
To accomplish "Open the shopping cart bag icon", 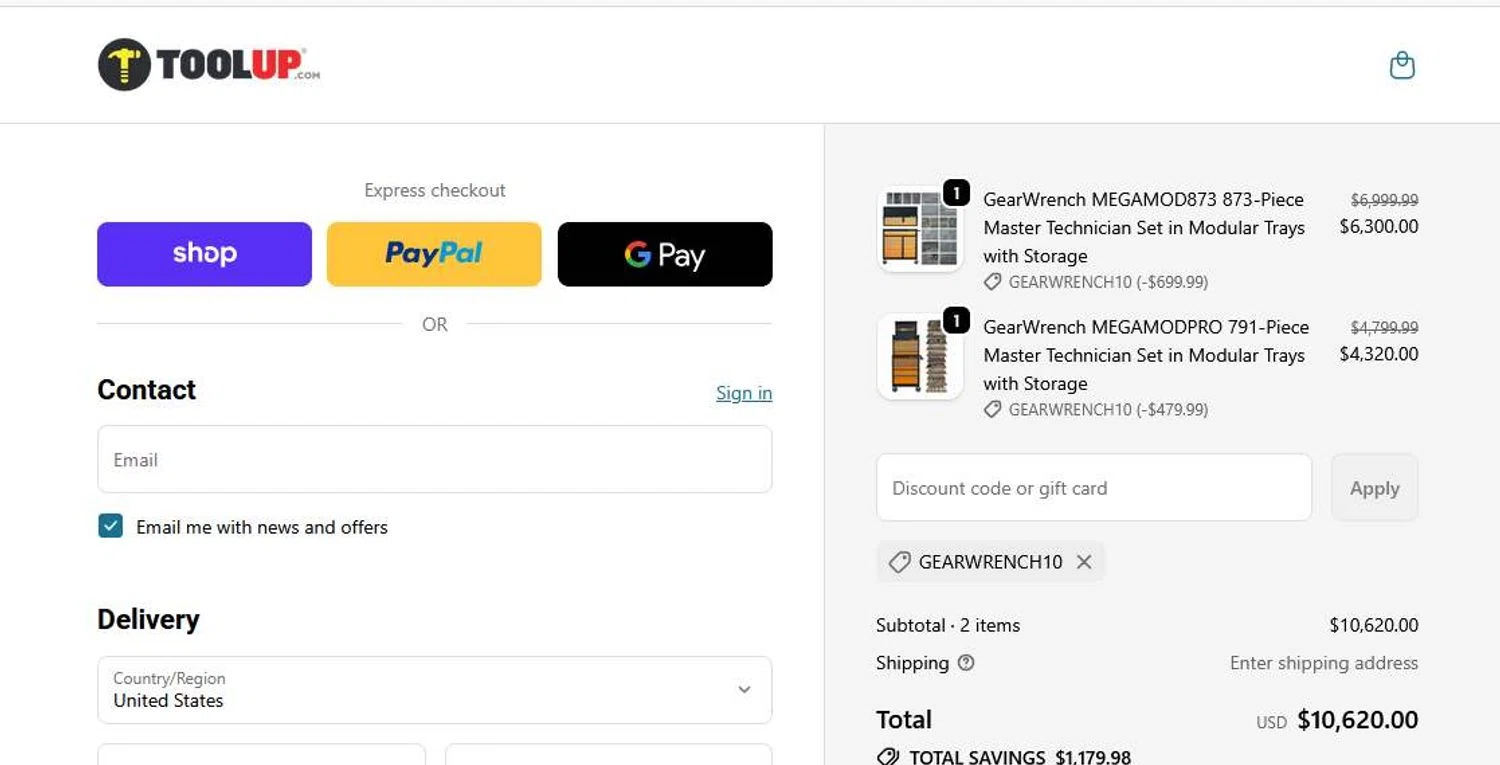I will point(1402,66).
